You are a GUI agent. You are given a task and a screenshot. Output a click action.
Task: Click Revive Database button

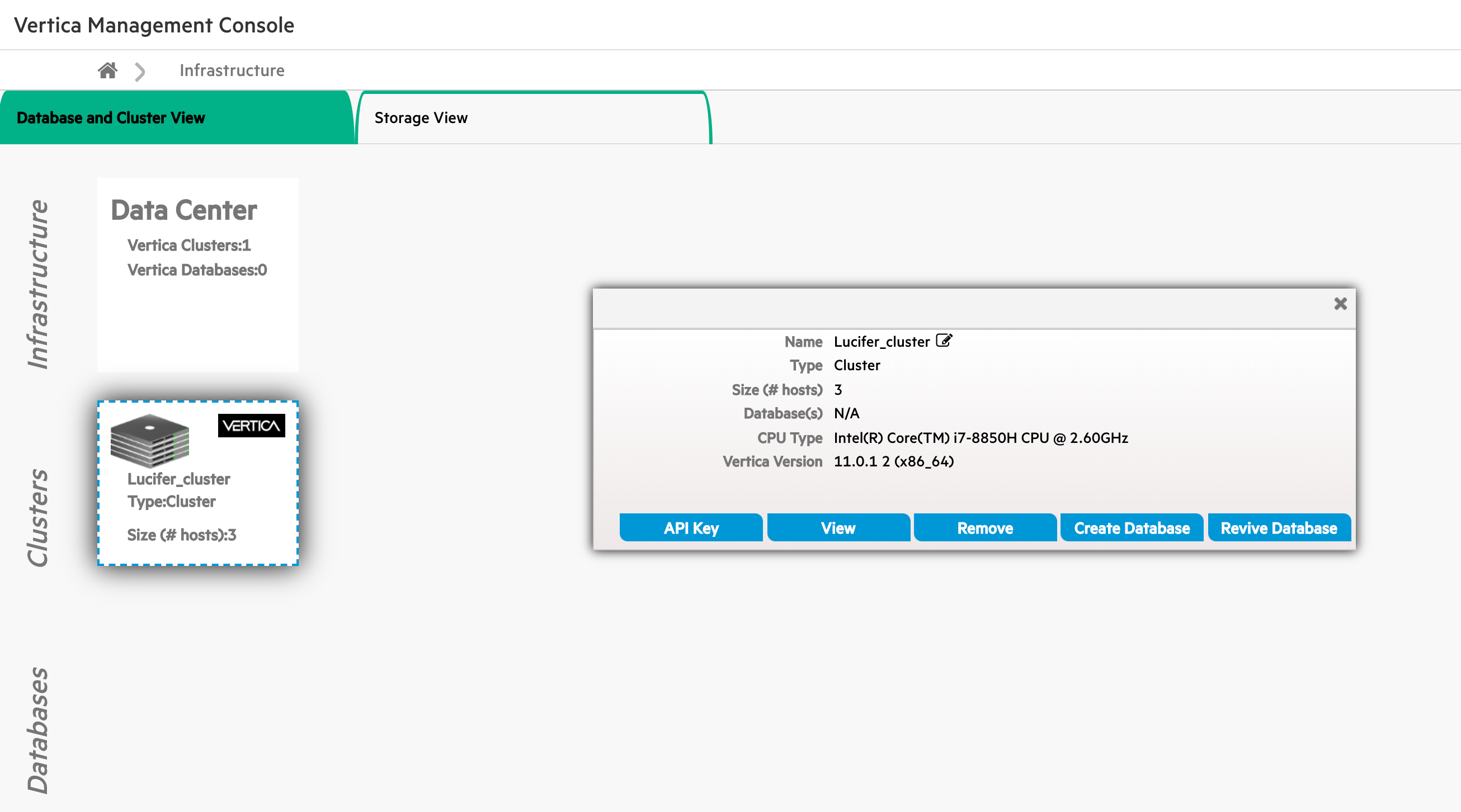(x=1279, y=528)
